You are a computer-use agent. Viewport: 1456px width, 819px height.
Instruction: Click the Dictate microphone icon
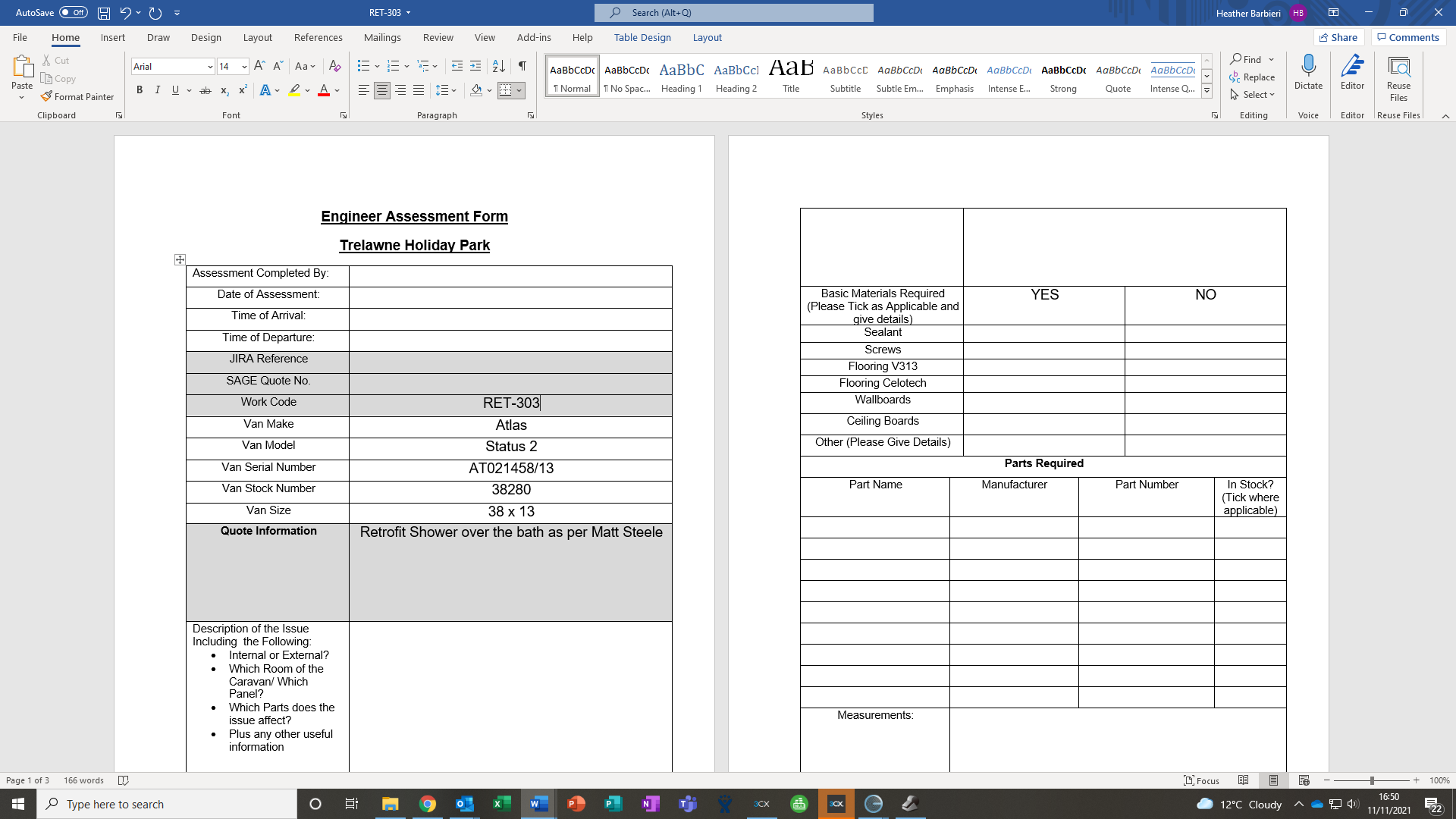(x=1308, y=67)
